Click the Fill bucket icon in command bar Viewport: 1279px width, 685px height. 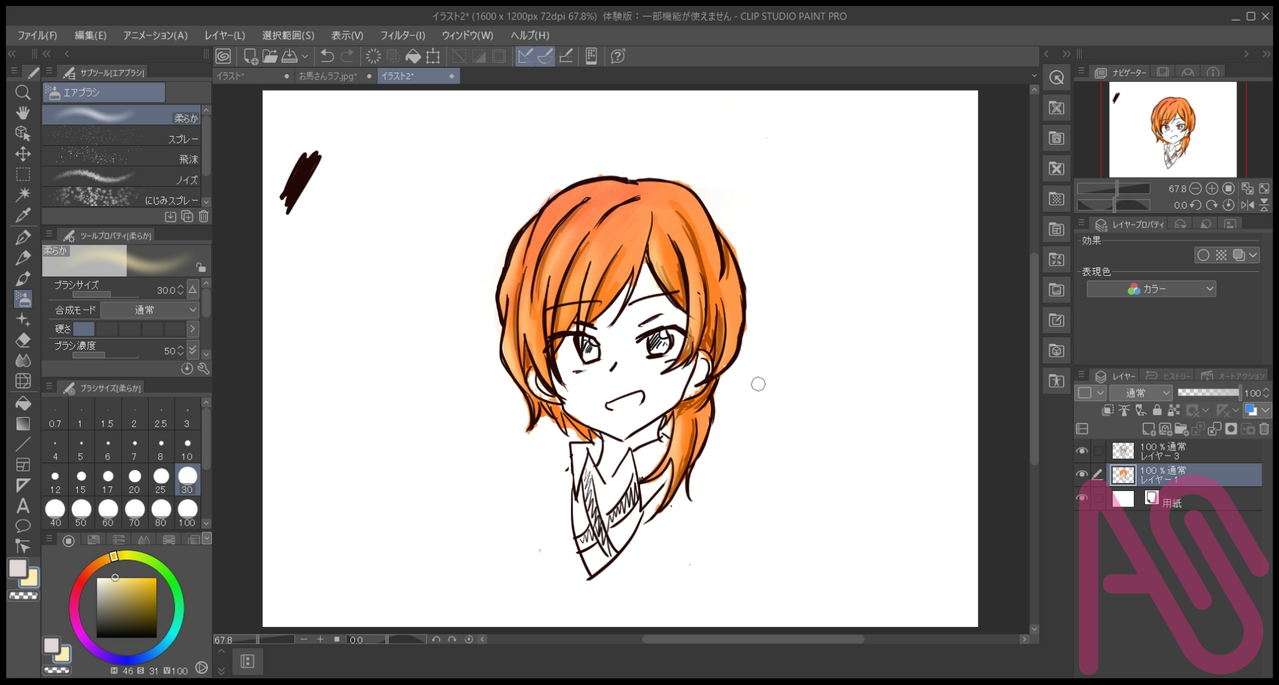click(412, 57)
